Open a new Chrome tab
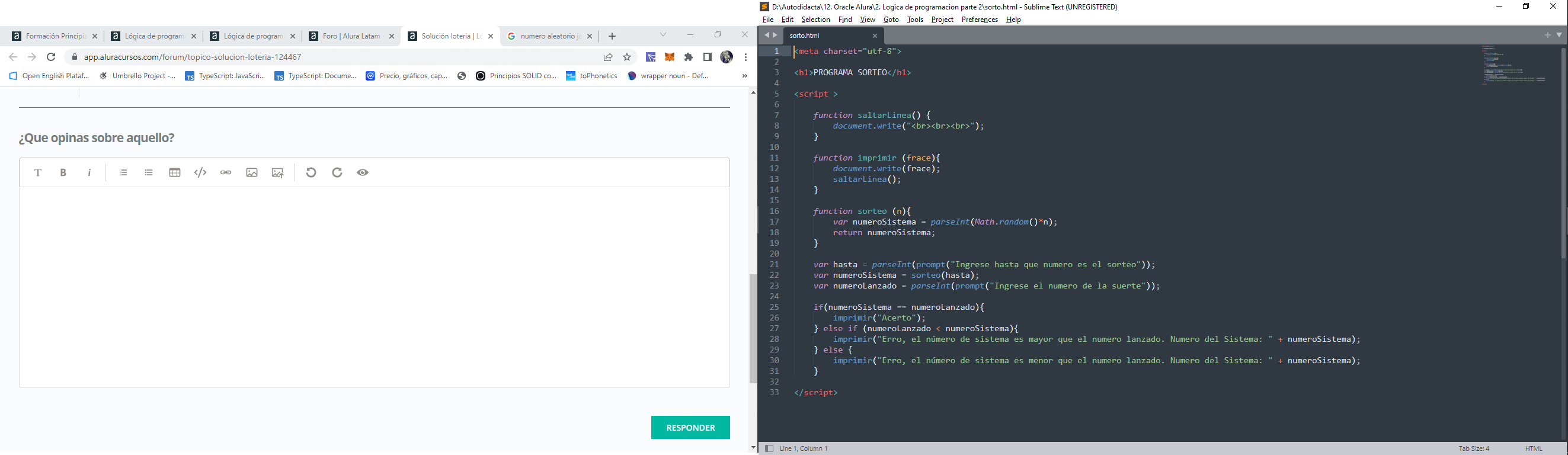The width and height of the screenshot is (1568, 455). pos(612,37)
